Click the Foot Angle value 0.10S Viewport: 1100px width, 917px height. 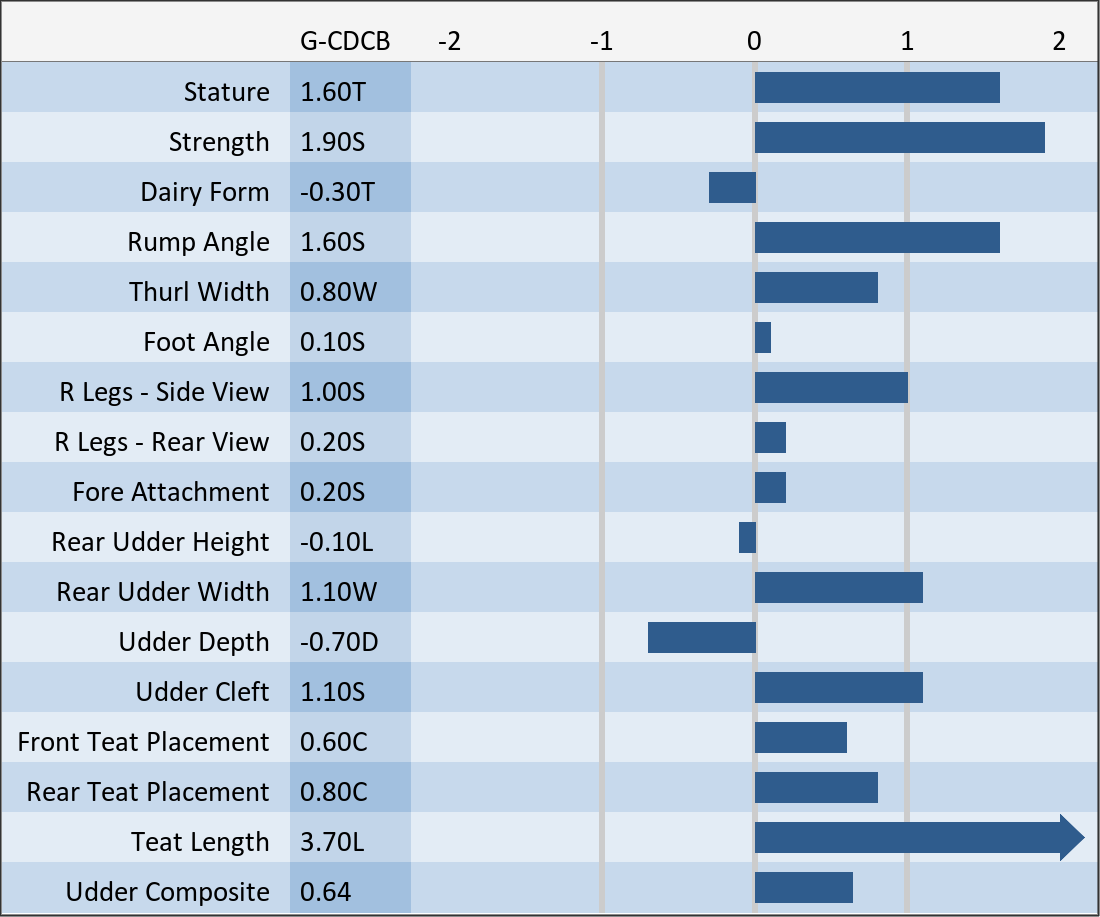point(332,342)
